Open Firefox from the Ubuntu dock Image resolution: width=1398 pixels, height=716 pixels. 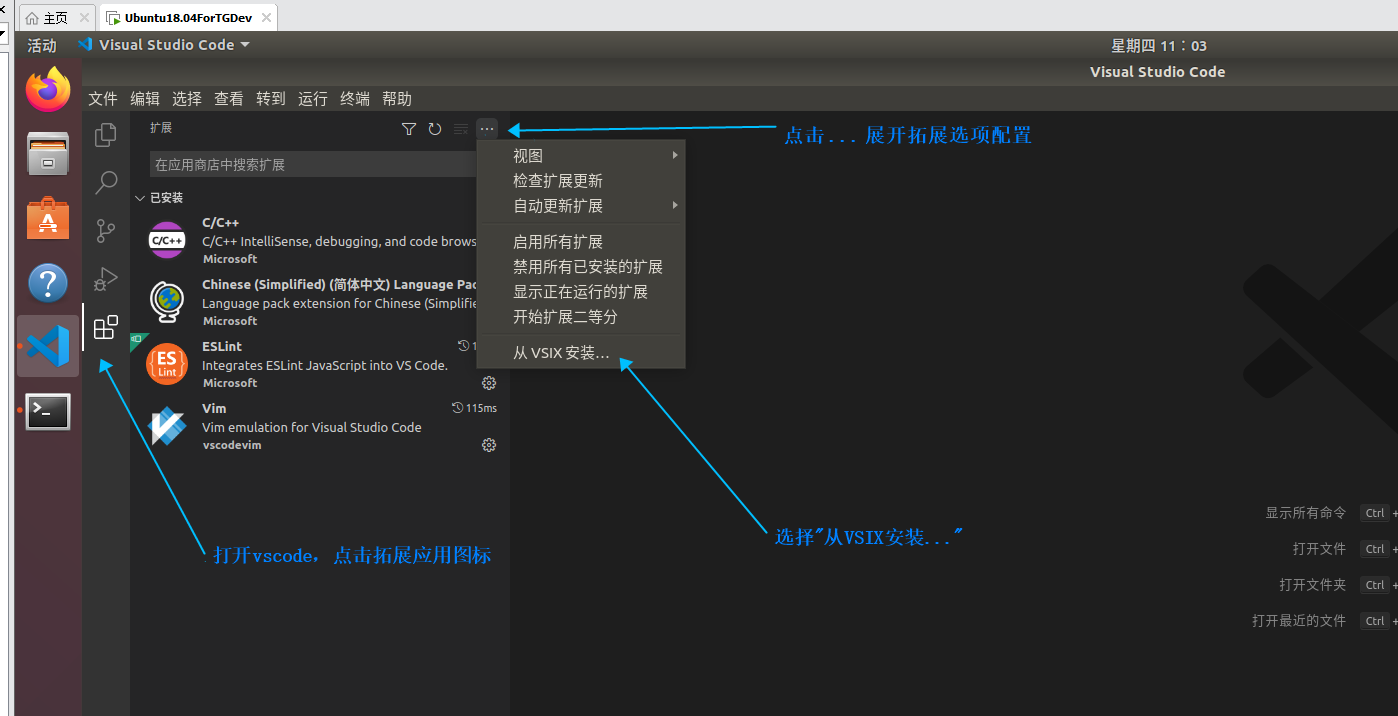click(48, 90)
